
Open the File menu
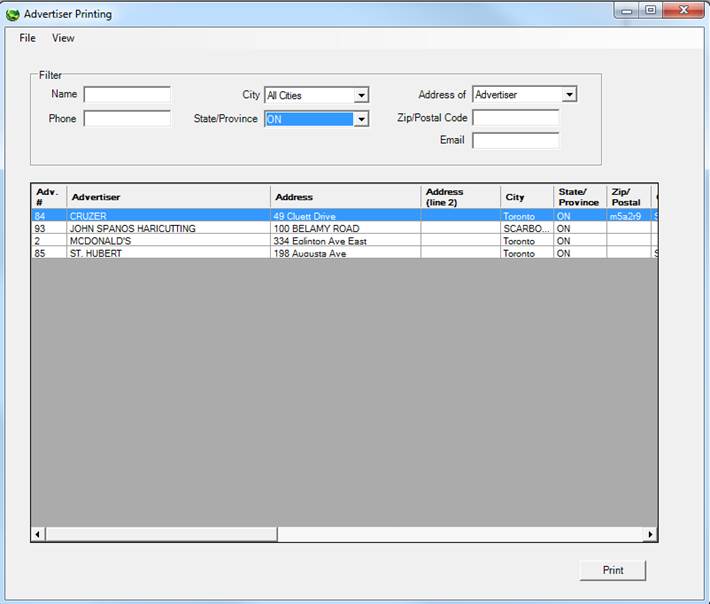[27, 38]
